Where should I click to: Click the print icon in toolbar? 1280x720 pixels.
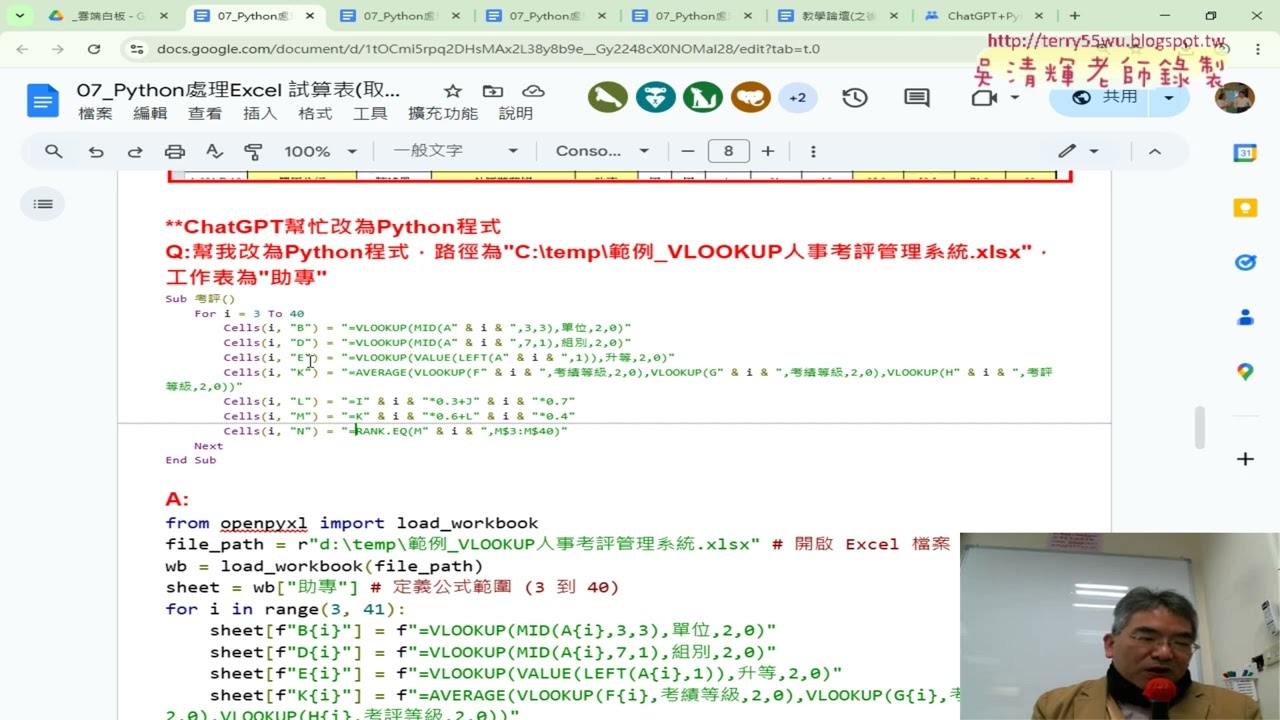175,151
